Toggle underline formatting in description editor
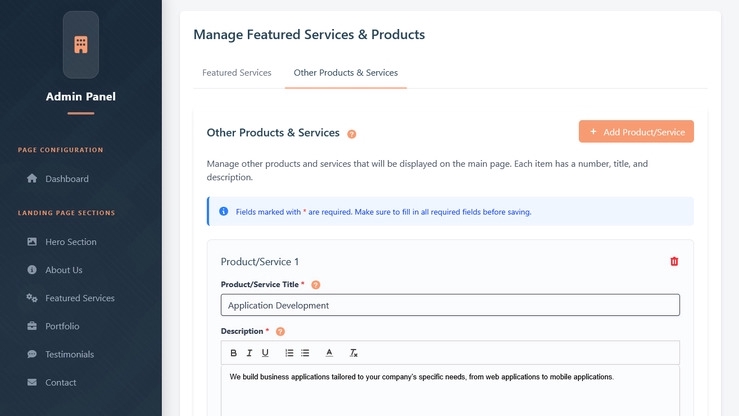739x416 pixels. [x=265, y=353]
